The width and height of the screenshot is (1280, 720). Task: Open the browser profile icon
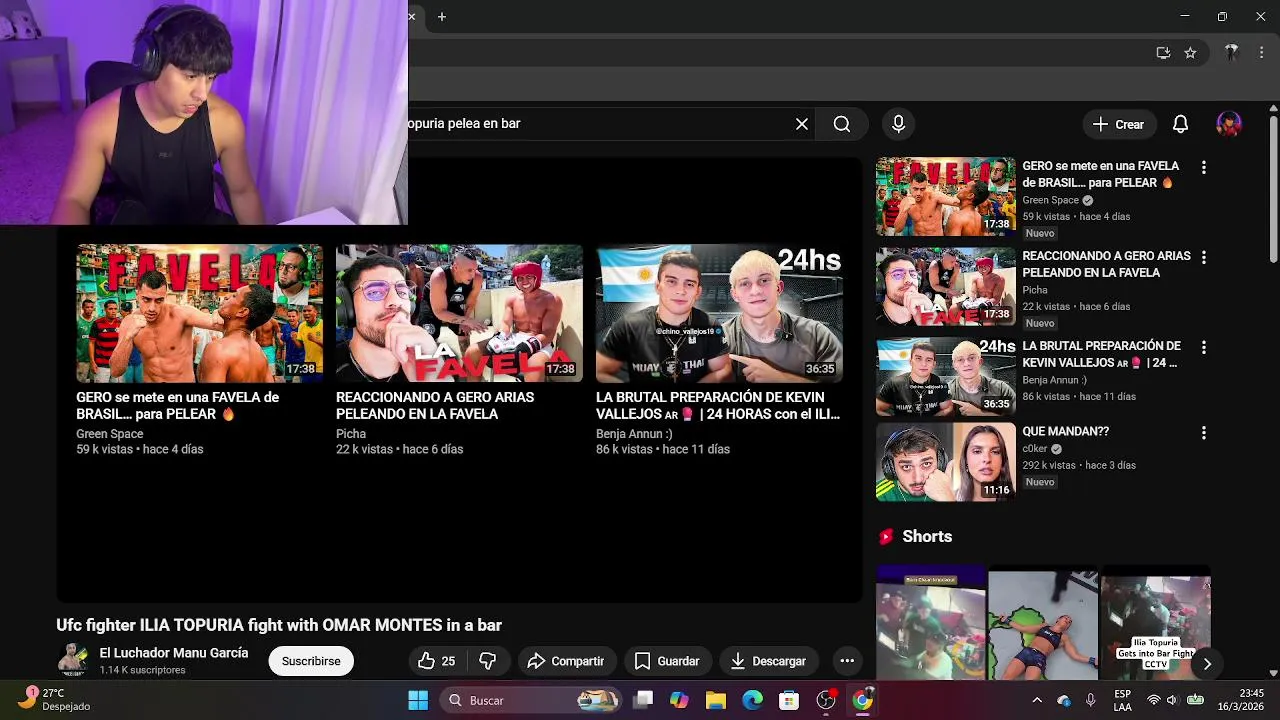click(x=1232, y=53)
